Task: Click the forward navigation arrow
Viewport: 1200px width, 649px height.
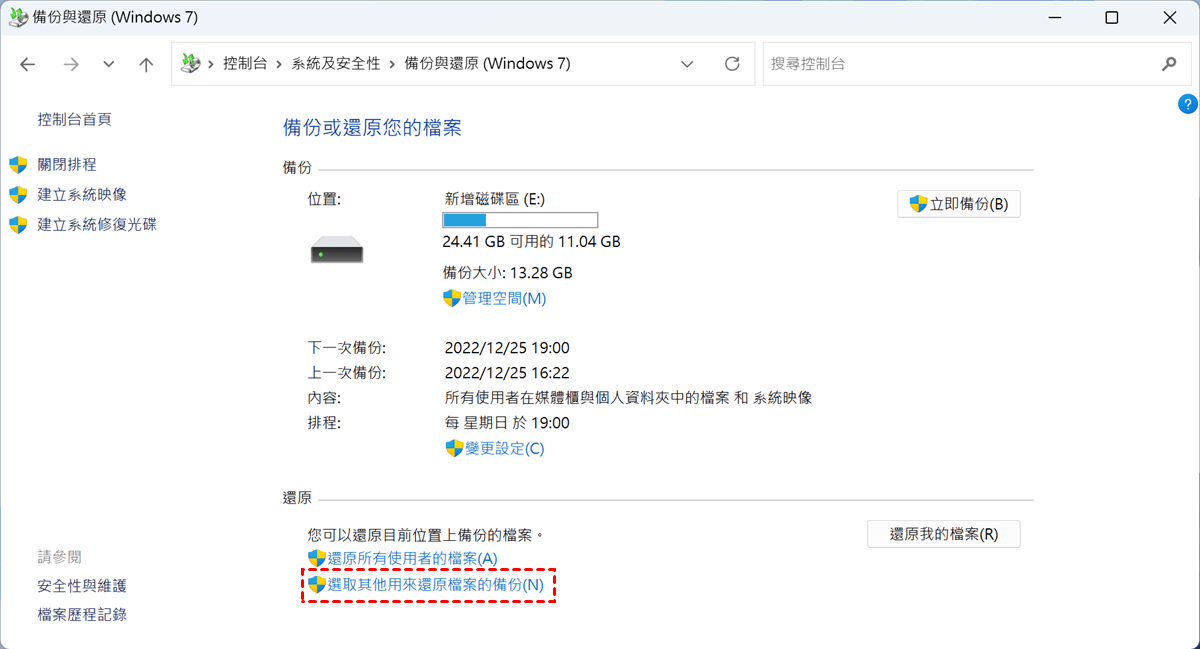Action: (x=70, y=64)
